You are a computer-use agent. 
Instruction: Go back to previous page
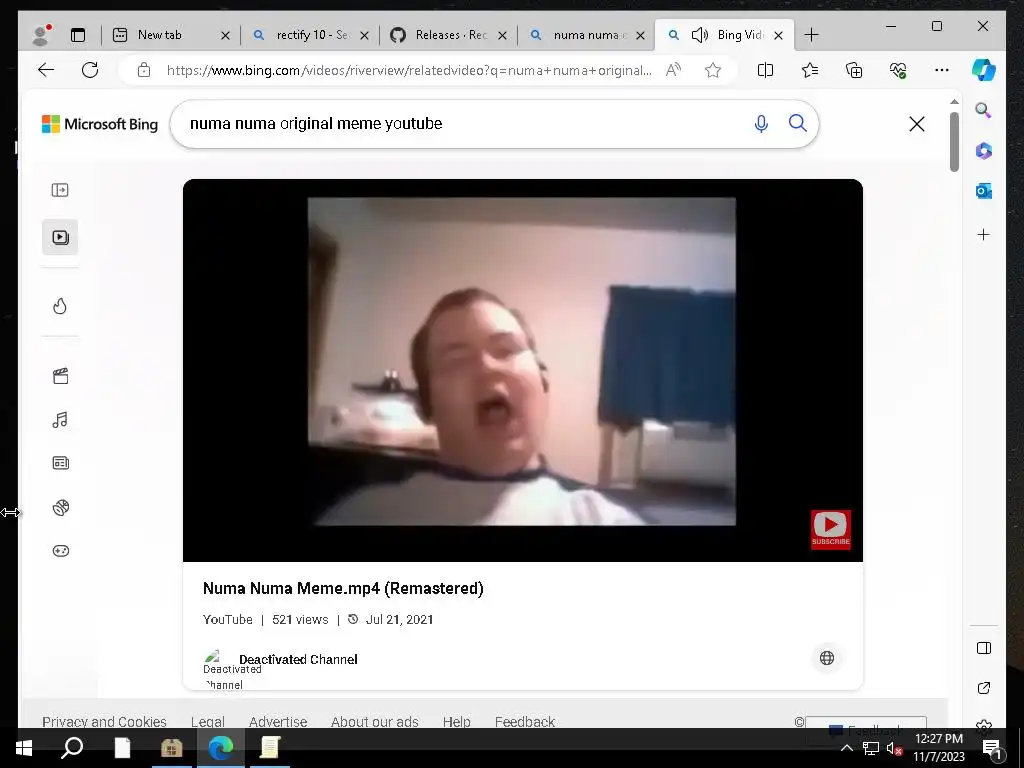point(46,70)
